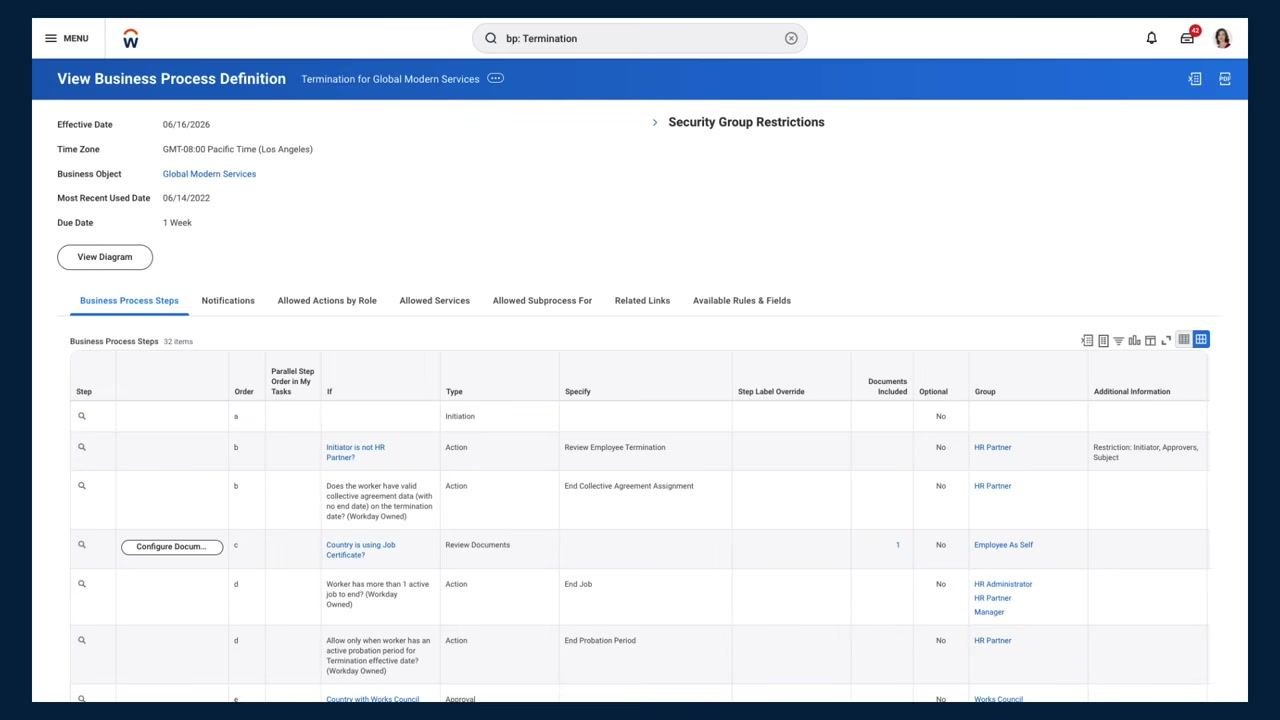Export page to Excel from header bar
The height and width of the screenshot is (720, 1280).
click(x=1194, y=79)
